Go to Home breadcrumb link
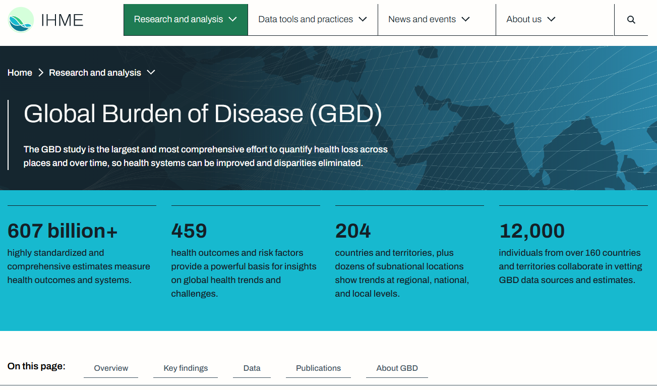This screenshot has height=390, width=657. [20, 73]
